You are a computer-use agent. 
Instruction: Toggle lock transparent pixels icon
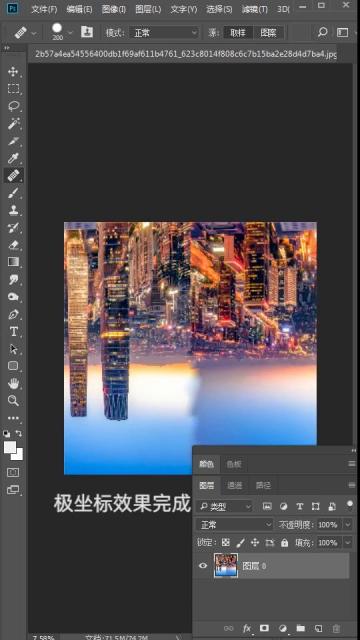point(225,542)
